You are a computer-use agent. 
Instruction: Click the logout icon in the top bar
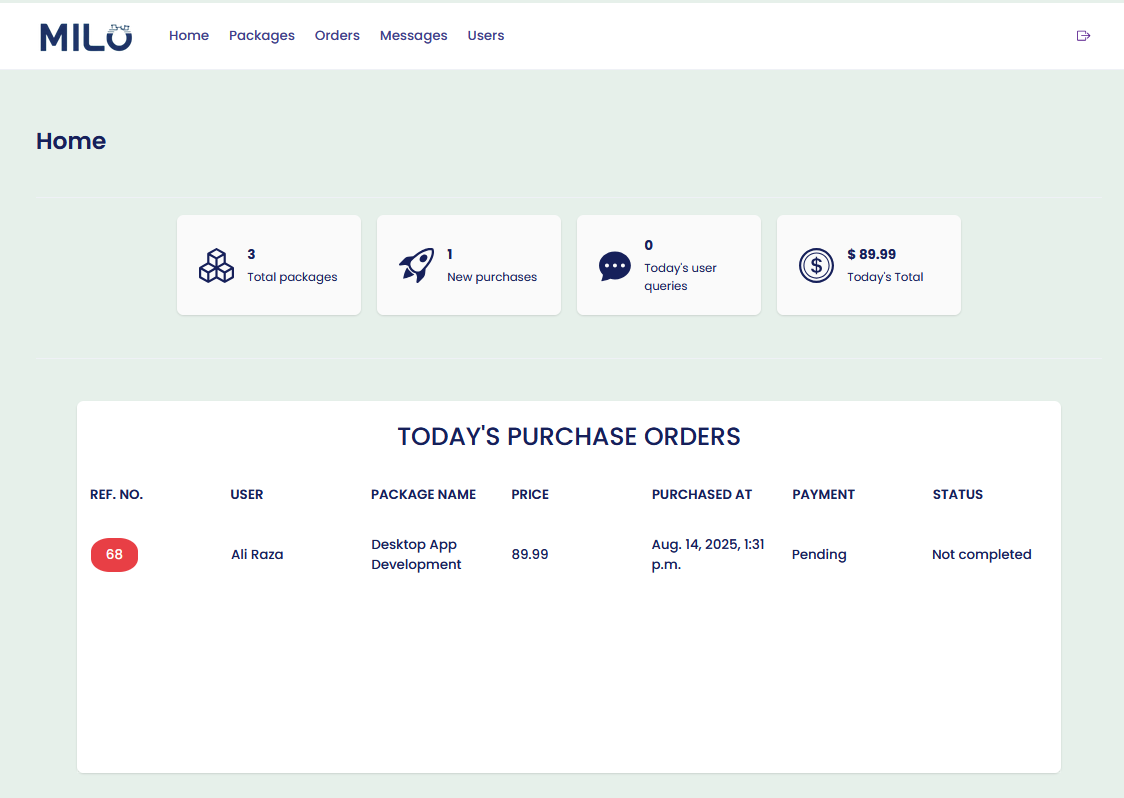click(x=1083, y=35)
